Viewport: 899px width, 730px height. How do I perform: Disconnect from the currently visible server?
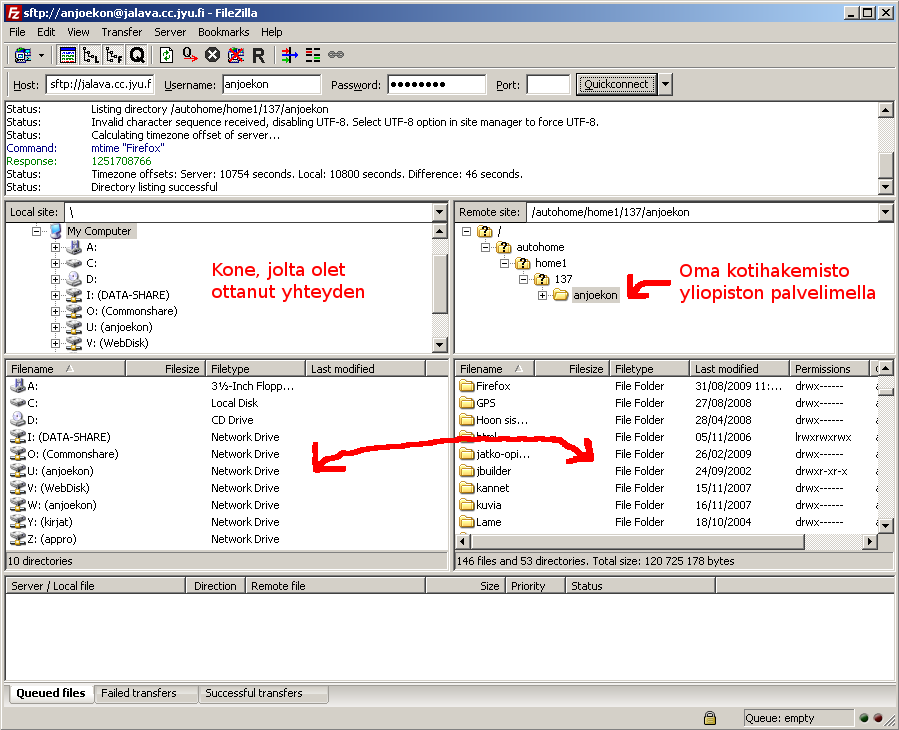point(236,55)
